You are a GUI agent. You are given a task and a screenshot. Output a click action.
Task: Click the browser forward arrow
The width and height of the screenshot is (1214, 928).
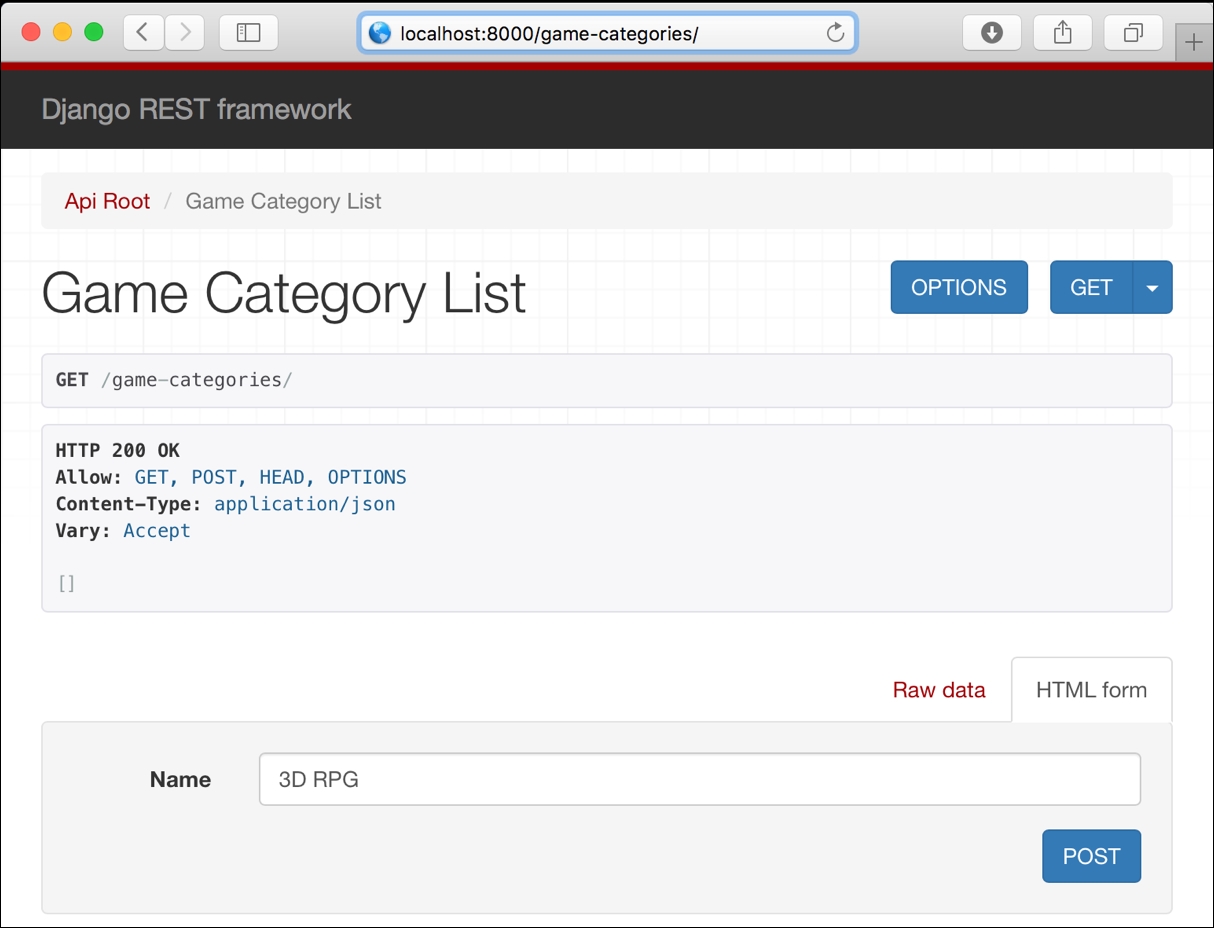point(185,33)
